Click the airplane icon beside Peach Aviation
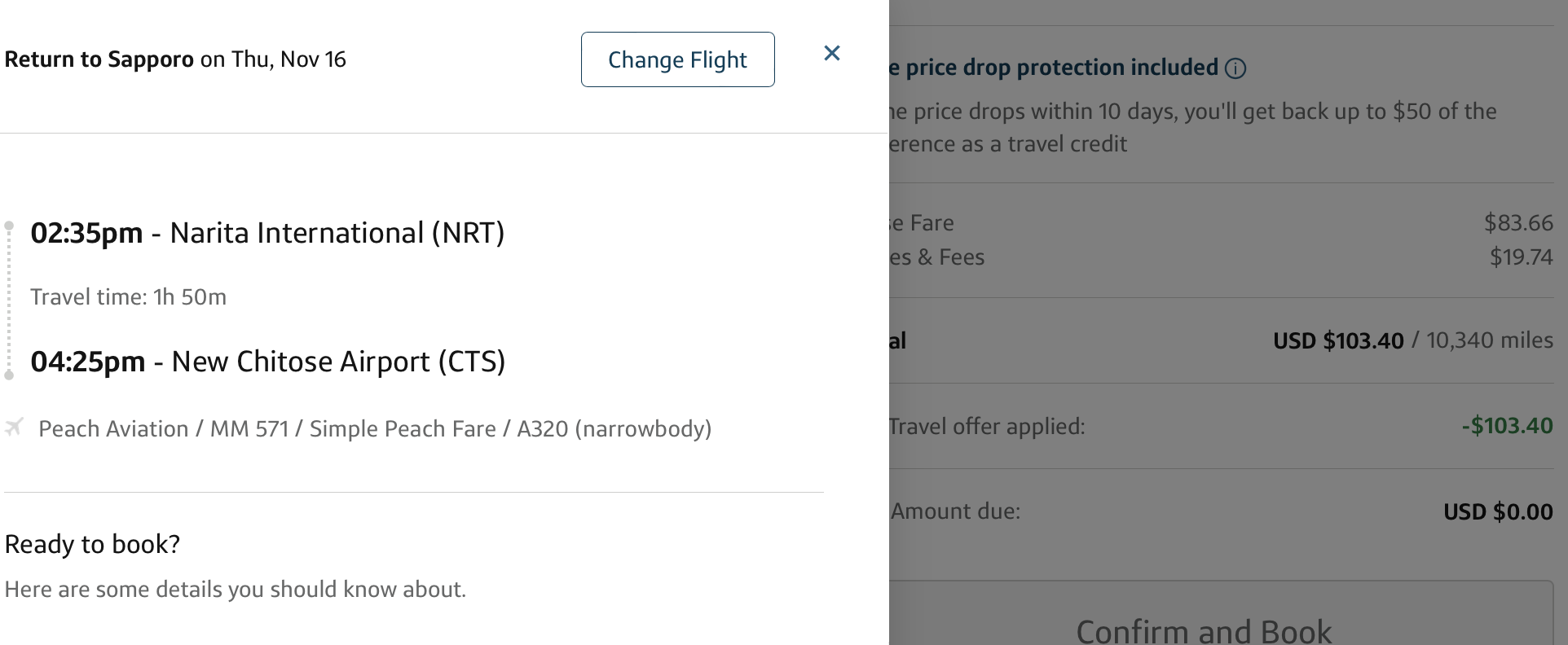Image resolution: width=1568 pixels, height=645 pixels. click(14, 428)
